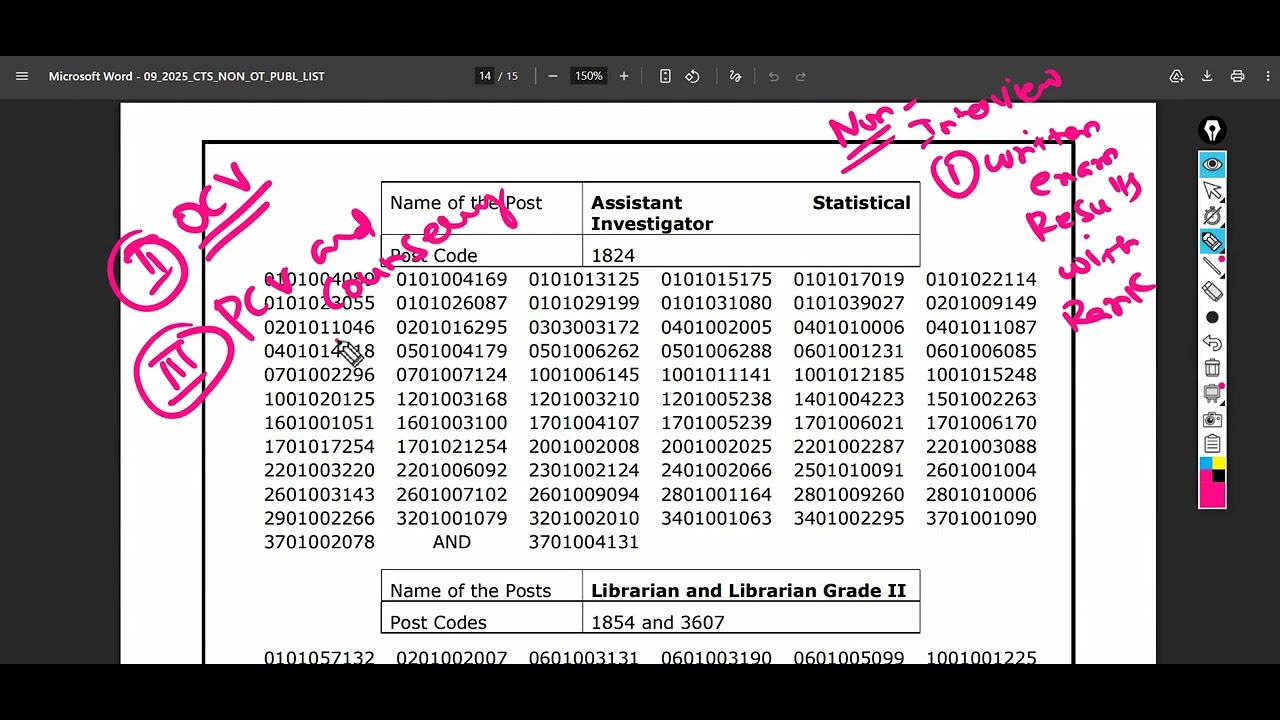
Task: Rotate the PDF page counterclockwise
Action: [692, 76]
